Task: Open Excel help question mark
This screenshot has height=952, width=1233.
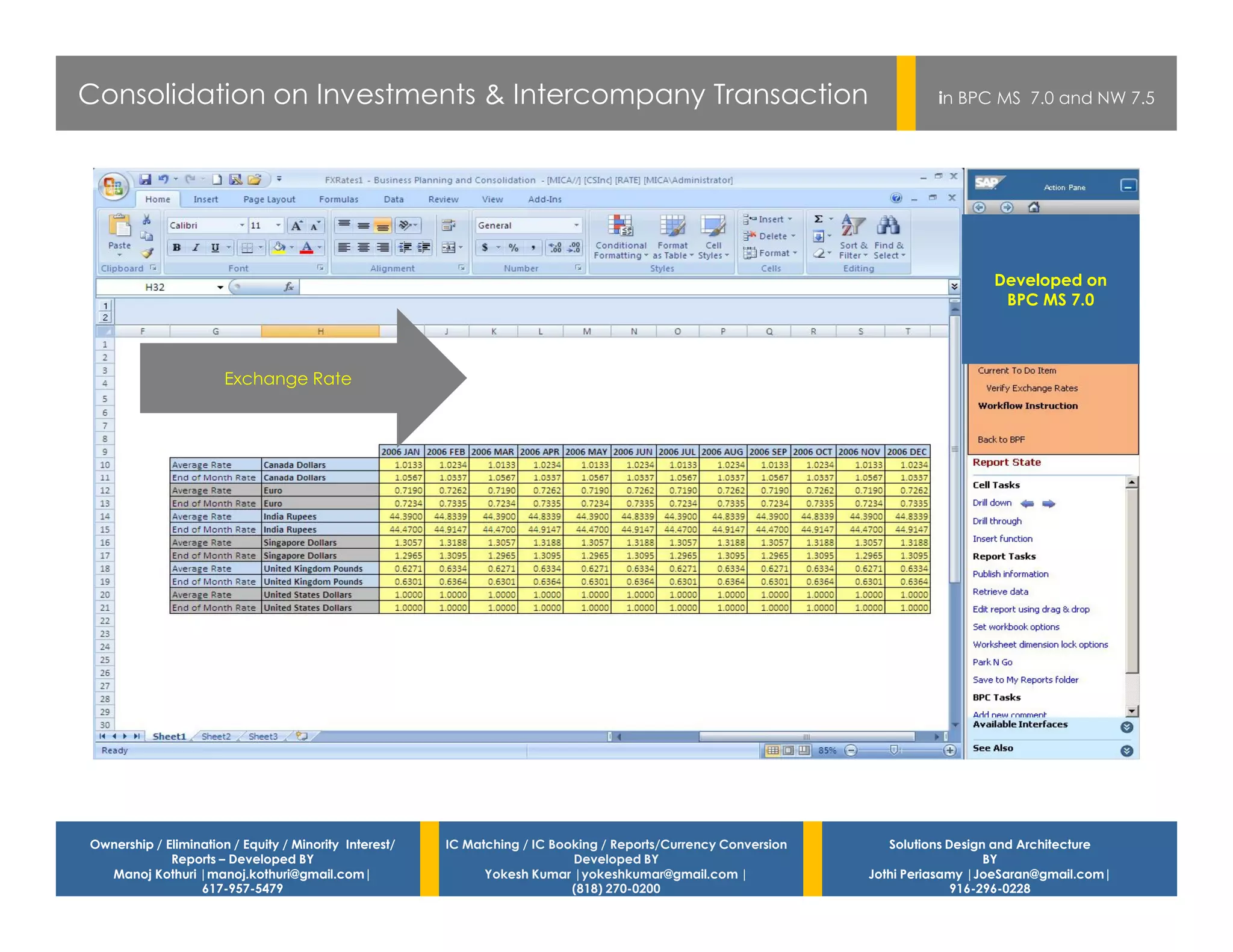Action: (x=896, y=199)
